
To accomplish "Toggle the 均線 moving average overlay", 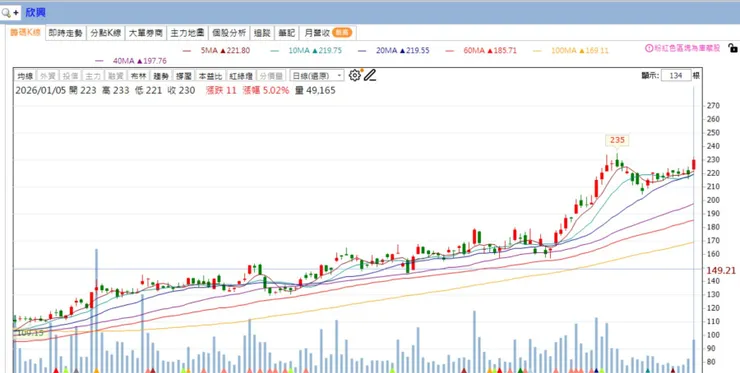I will [x=25, y=76].
